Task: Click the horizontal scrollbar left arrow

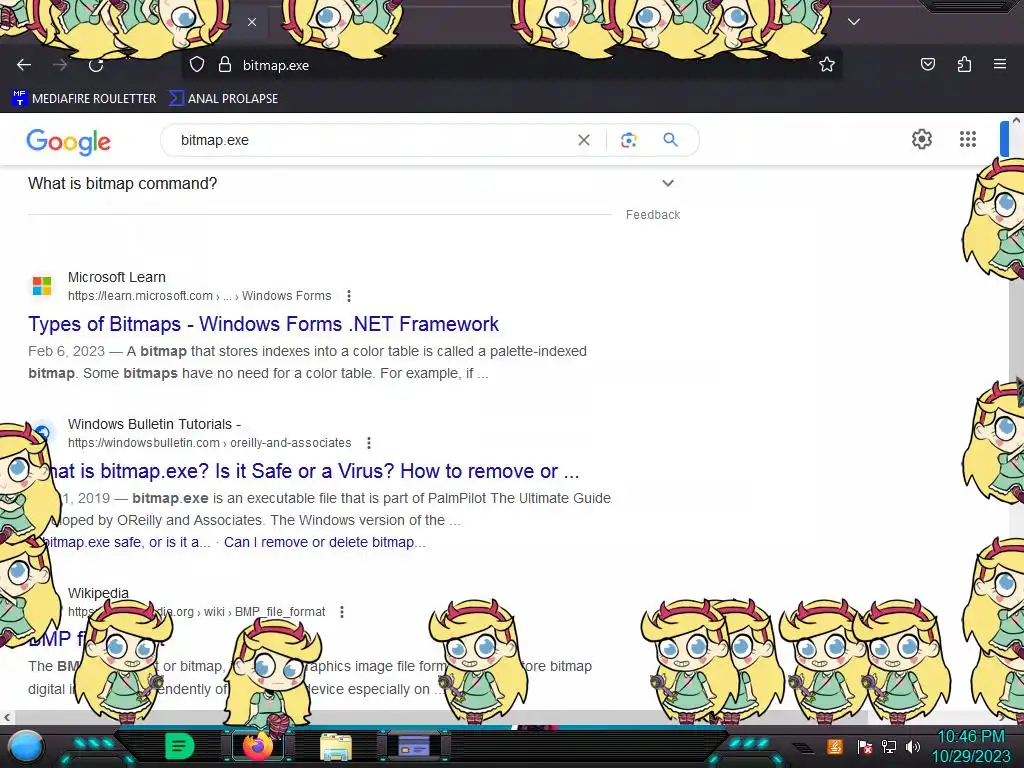Action: (7, 717)
